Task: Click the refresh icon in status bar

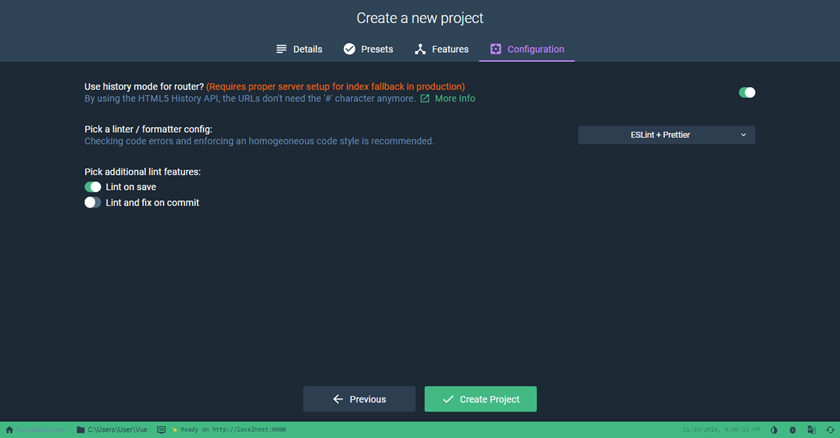Action: (830, 430)
